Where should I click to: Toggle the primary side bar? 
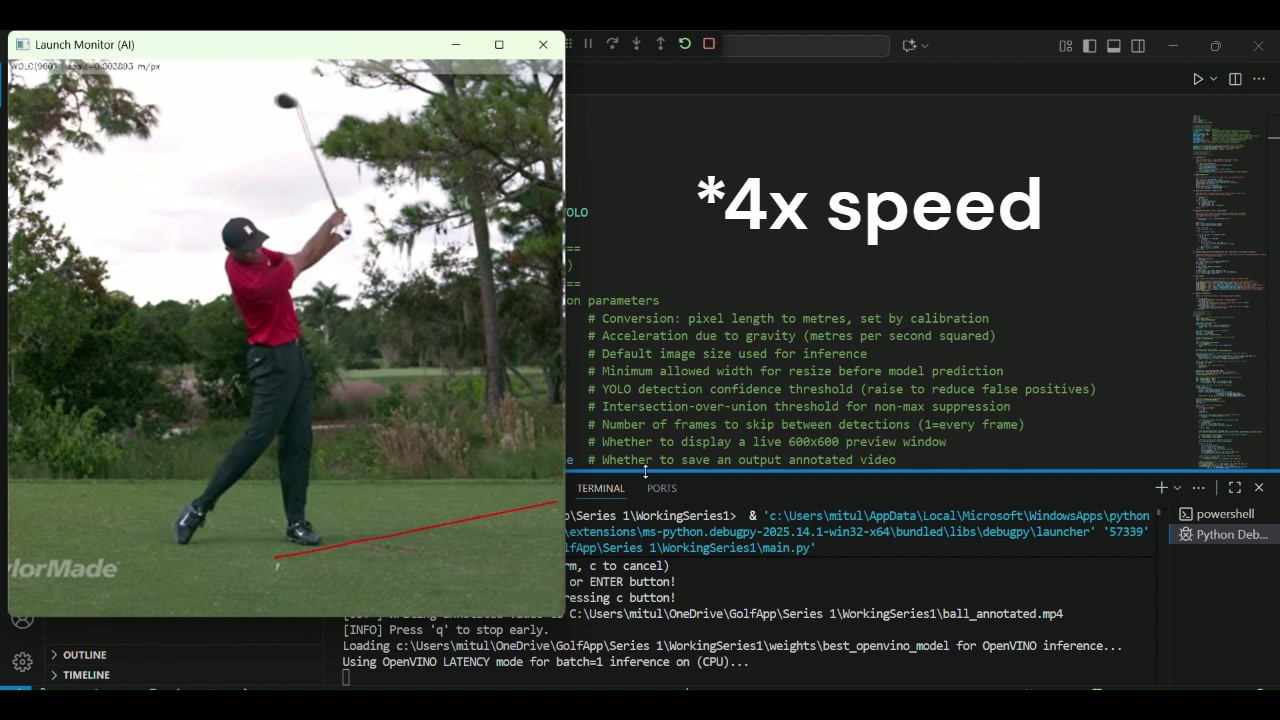[x=1090, y=46]
